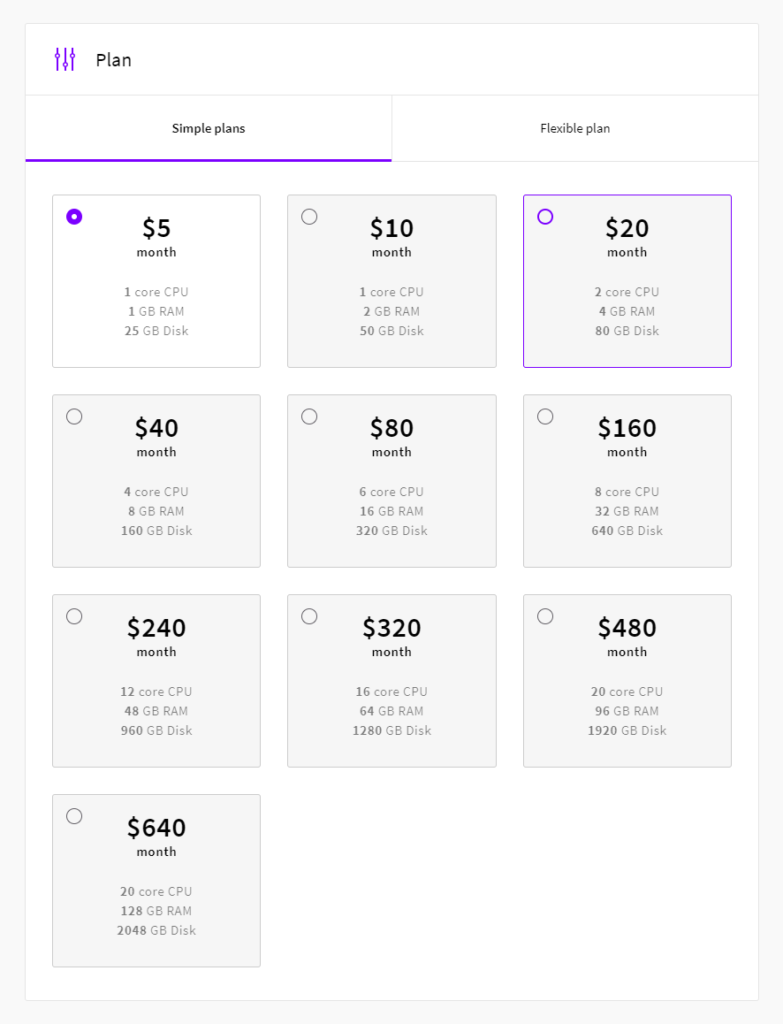Click the purple sliders Plan icon

point(65,59)
